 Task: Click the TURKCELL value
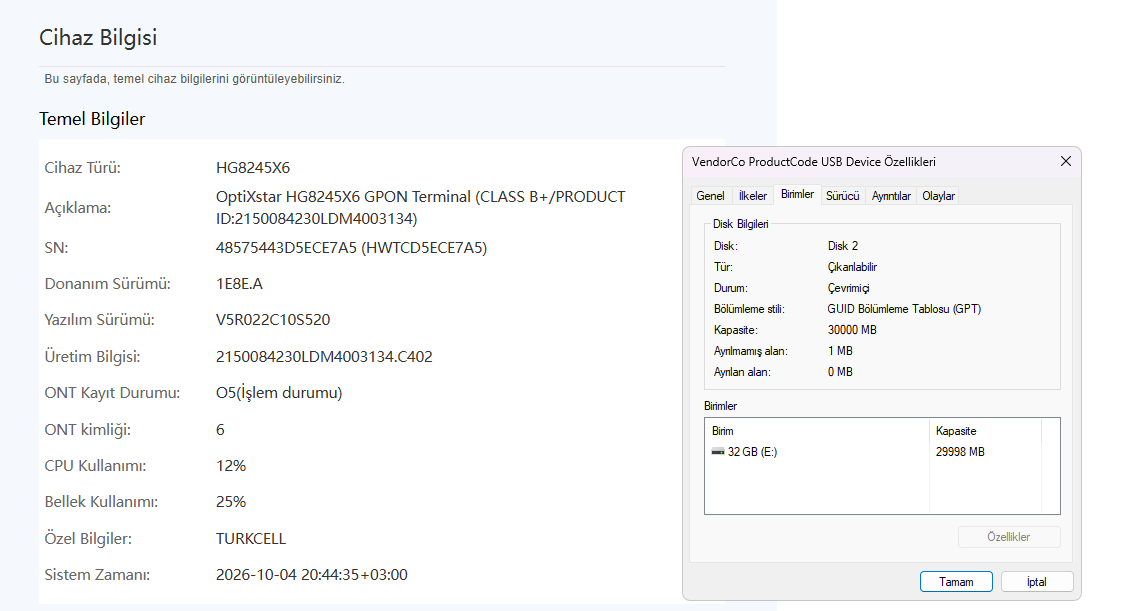click(x=250, y=539)
